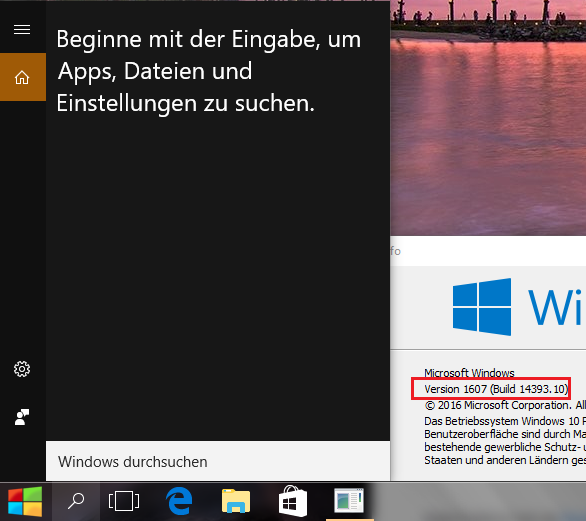Open the feedback icon in search sidebar

(22, 417)
